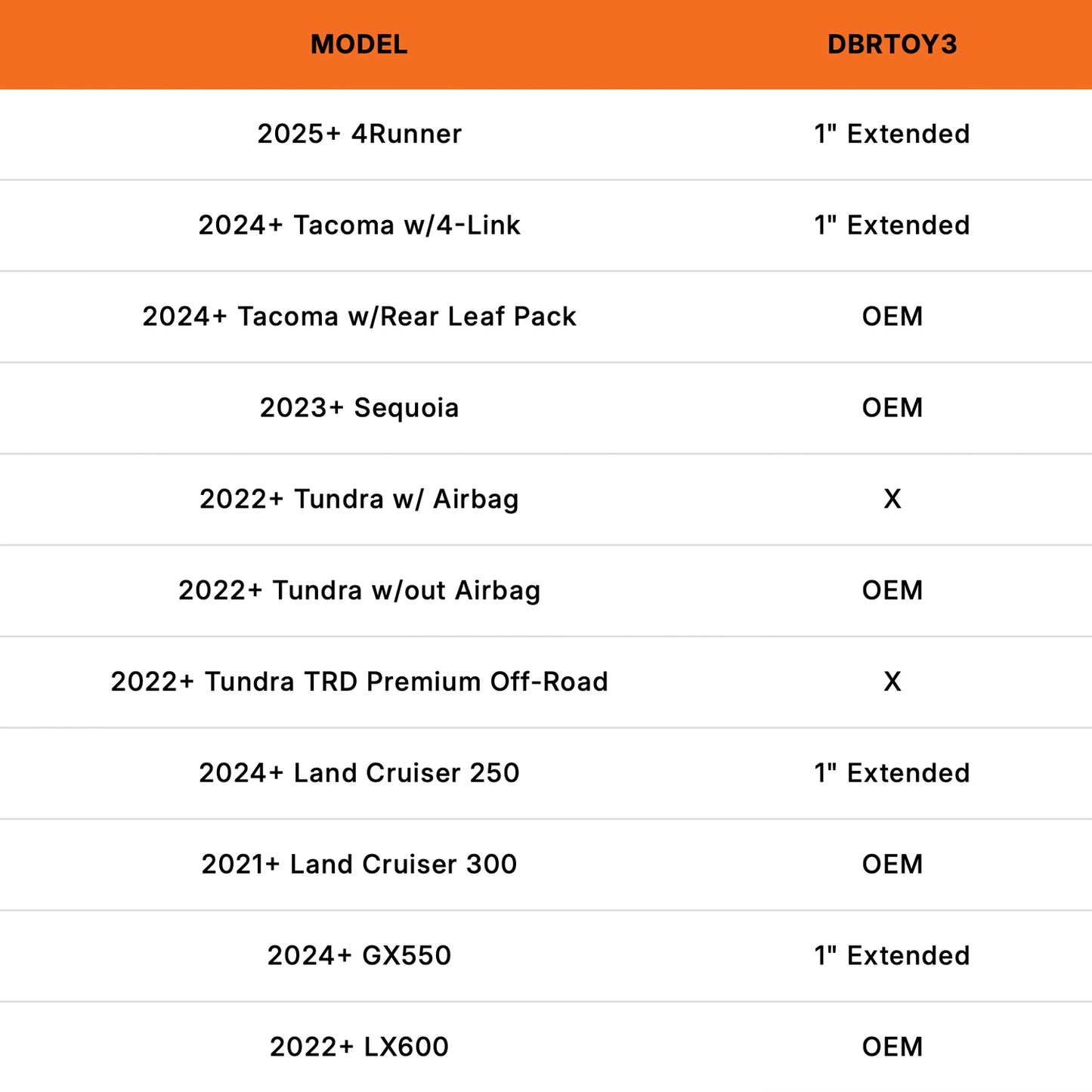Click the X value for Tundra TRD Premium

point(892,682)
